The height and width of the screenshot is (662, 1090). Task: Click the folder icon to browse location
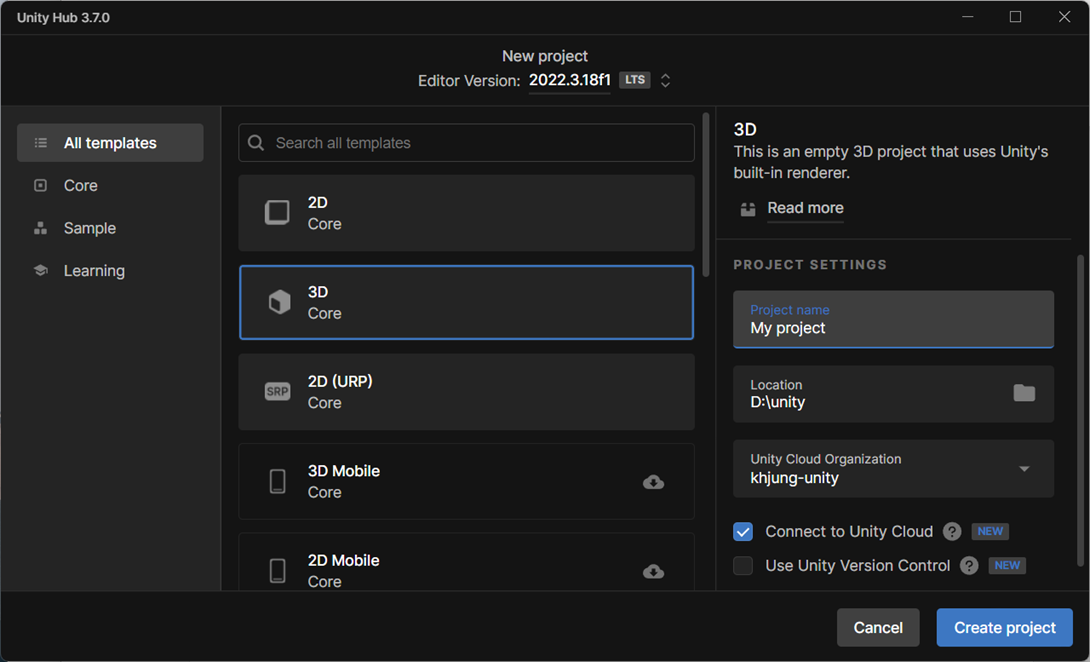[x=1024, y=393]
